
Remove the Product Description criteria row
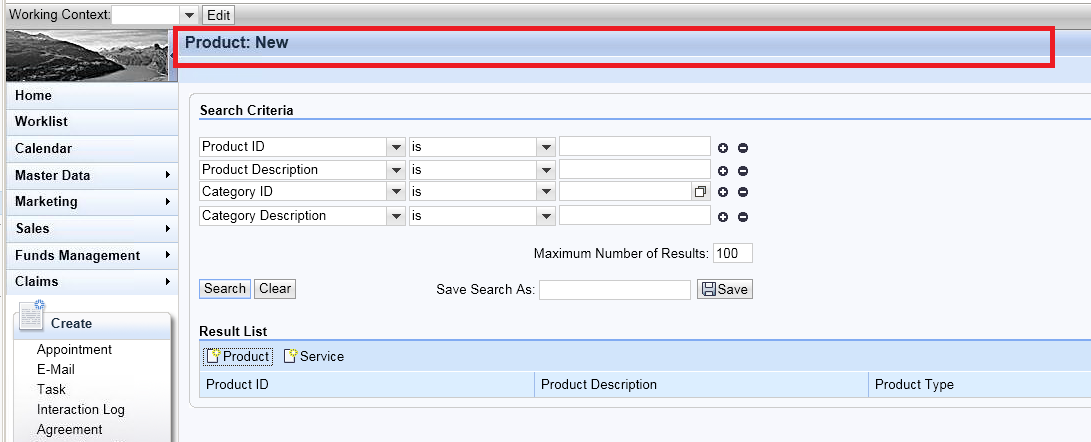coord(743,171)
